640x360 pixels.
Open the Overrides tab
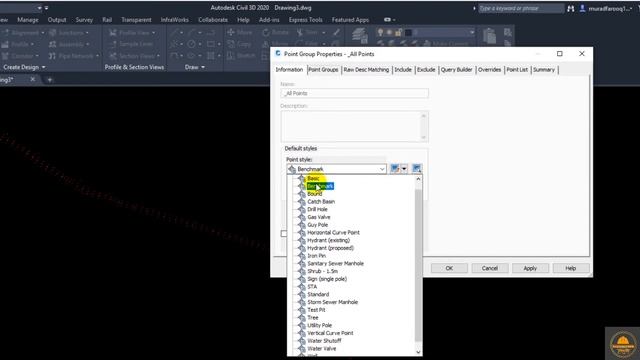489,70
